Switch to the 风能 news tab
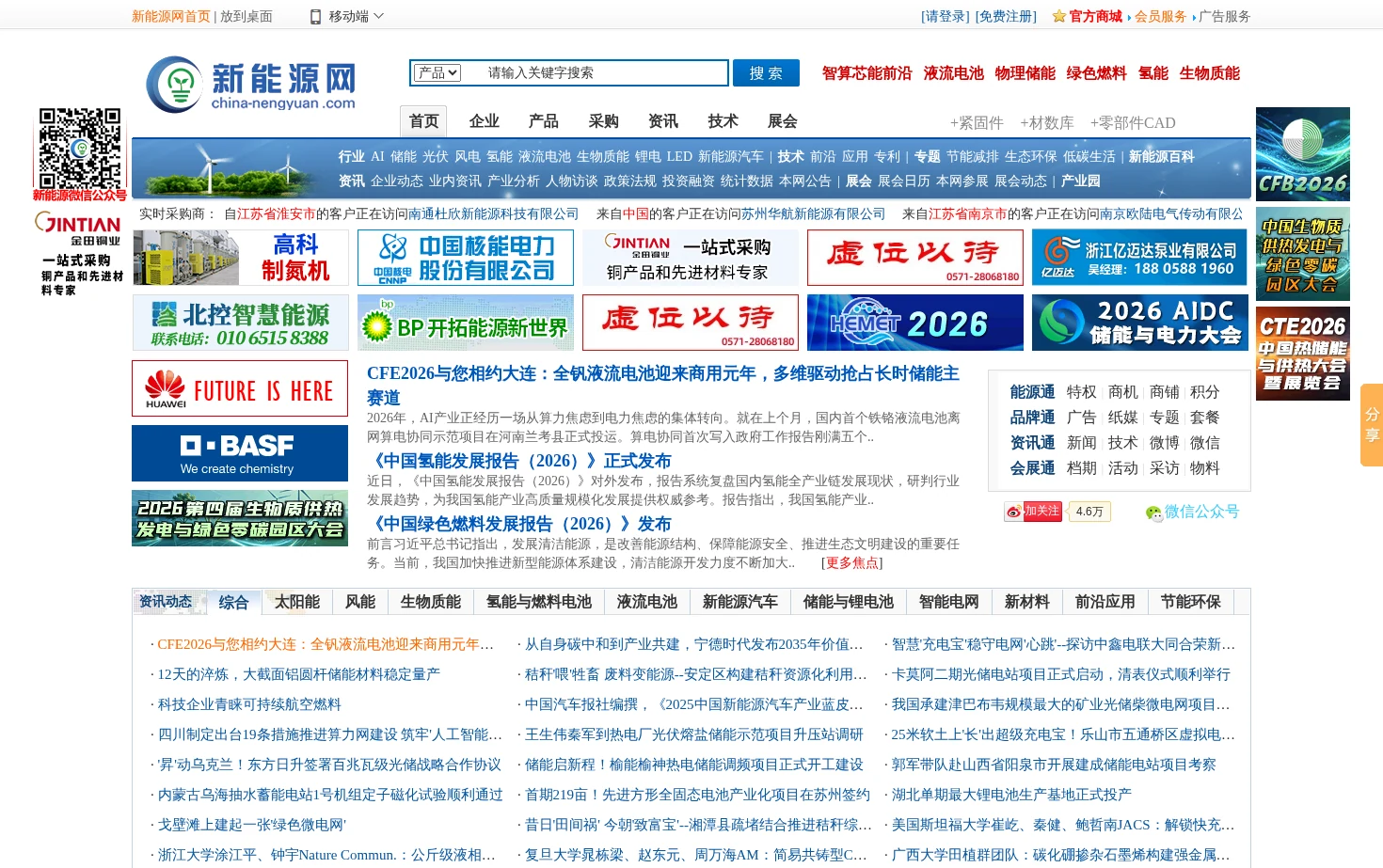Screen dimensions: 1383x868 (x=360, y=602)
